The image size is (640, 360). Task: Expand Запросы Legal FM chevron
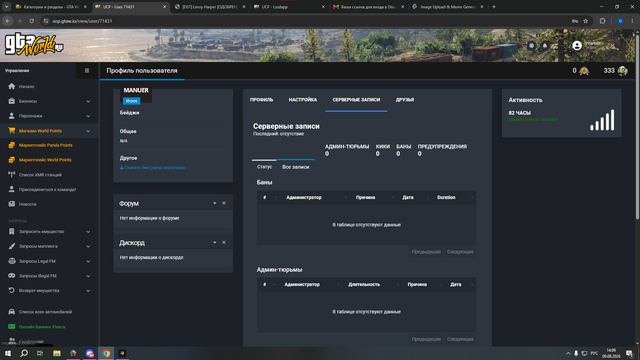coord(88,261)
